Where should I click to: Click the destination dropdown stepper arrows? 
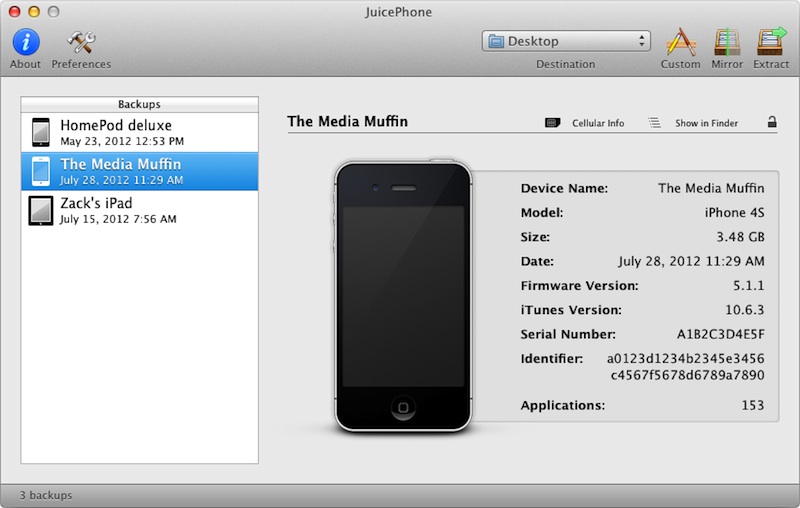(x=642, y=41)
